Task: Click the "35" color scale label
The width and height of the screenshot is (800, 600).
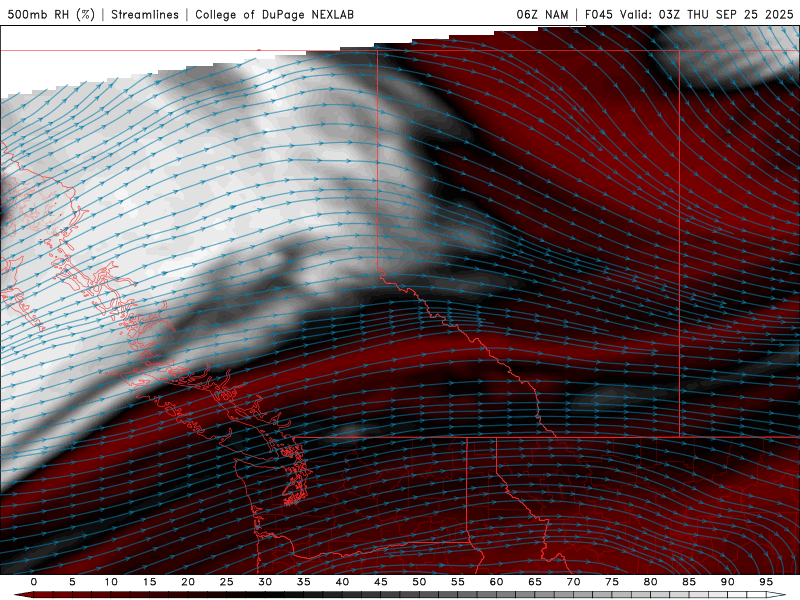Action: click(304, 582)
